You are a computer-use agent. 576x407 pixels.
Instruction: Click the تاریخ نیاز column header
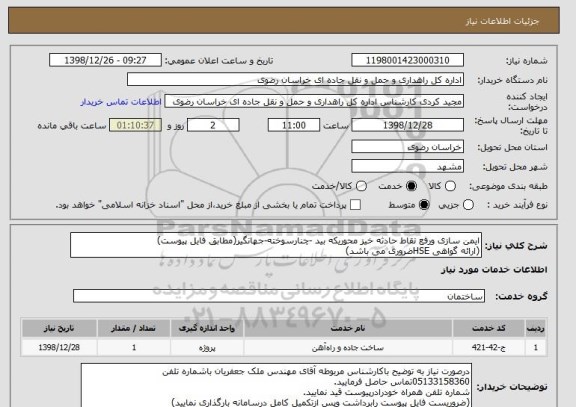[59, 328]
